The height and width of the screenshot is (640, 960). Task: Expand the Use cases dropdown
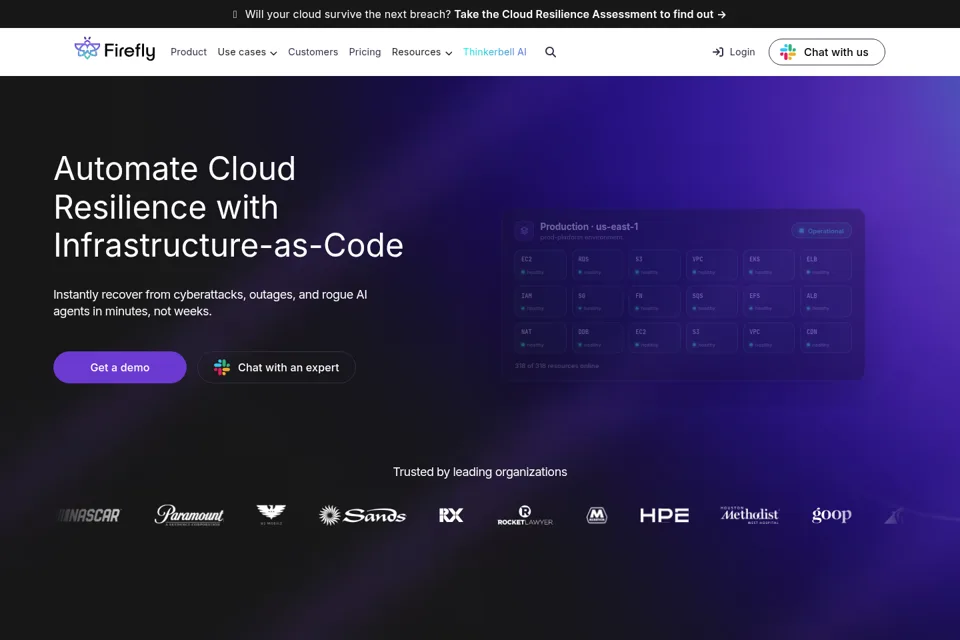pos(247,52)
